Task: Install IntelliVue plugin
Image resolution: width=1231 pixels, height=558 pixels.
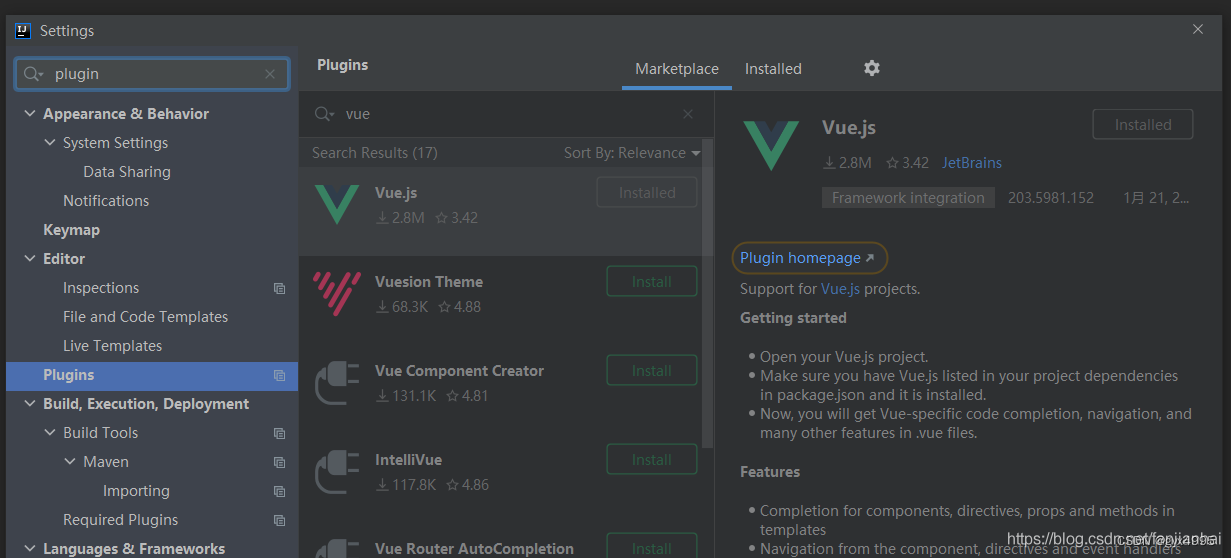Action: click(652, 460)
